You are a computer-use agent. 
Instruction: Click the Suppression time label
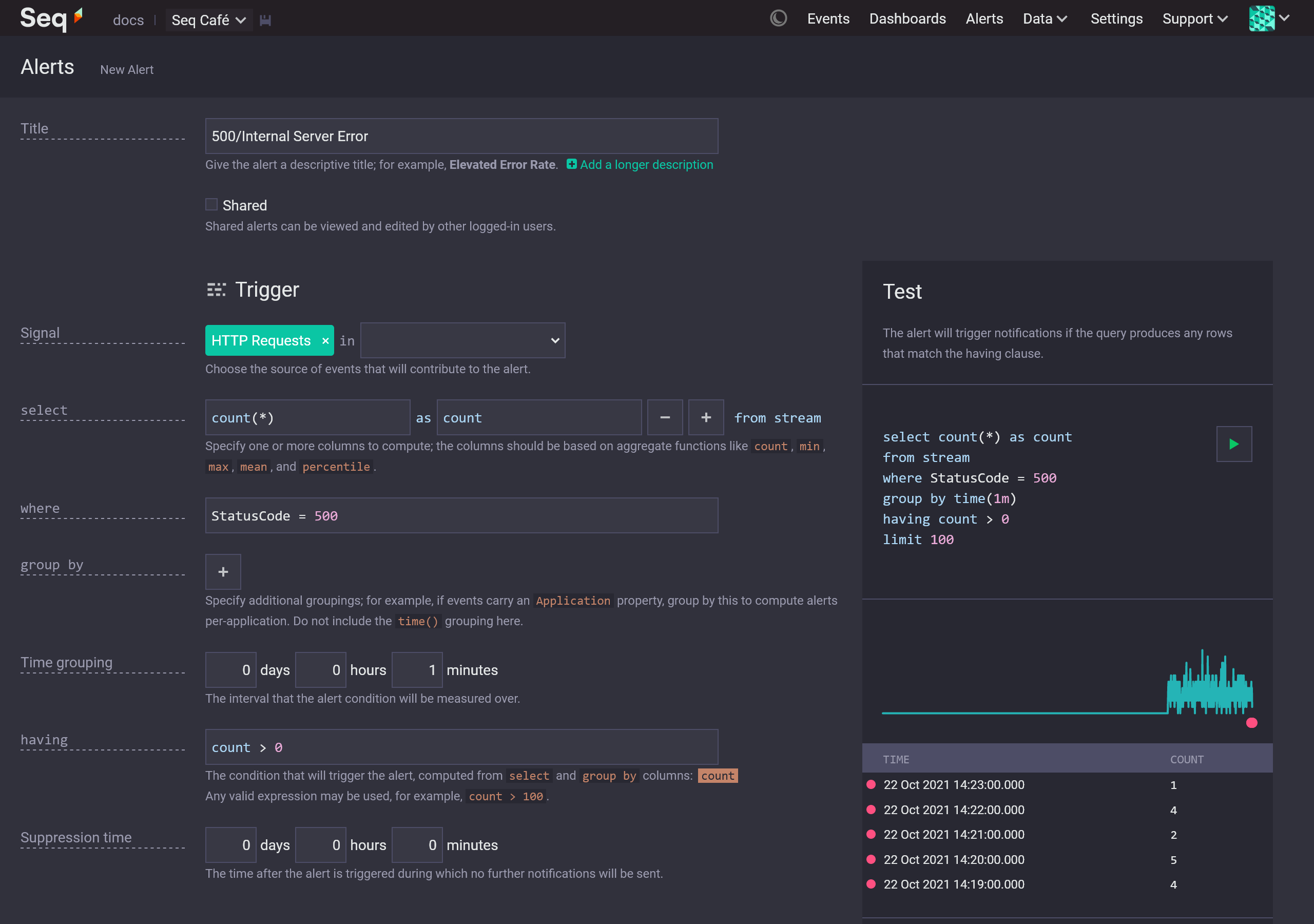(76, 837)
